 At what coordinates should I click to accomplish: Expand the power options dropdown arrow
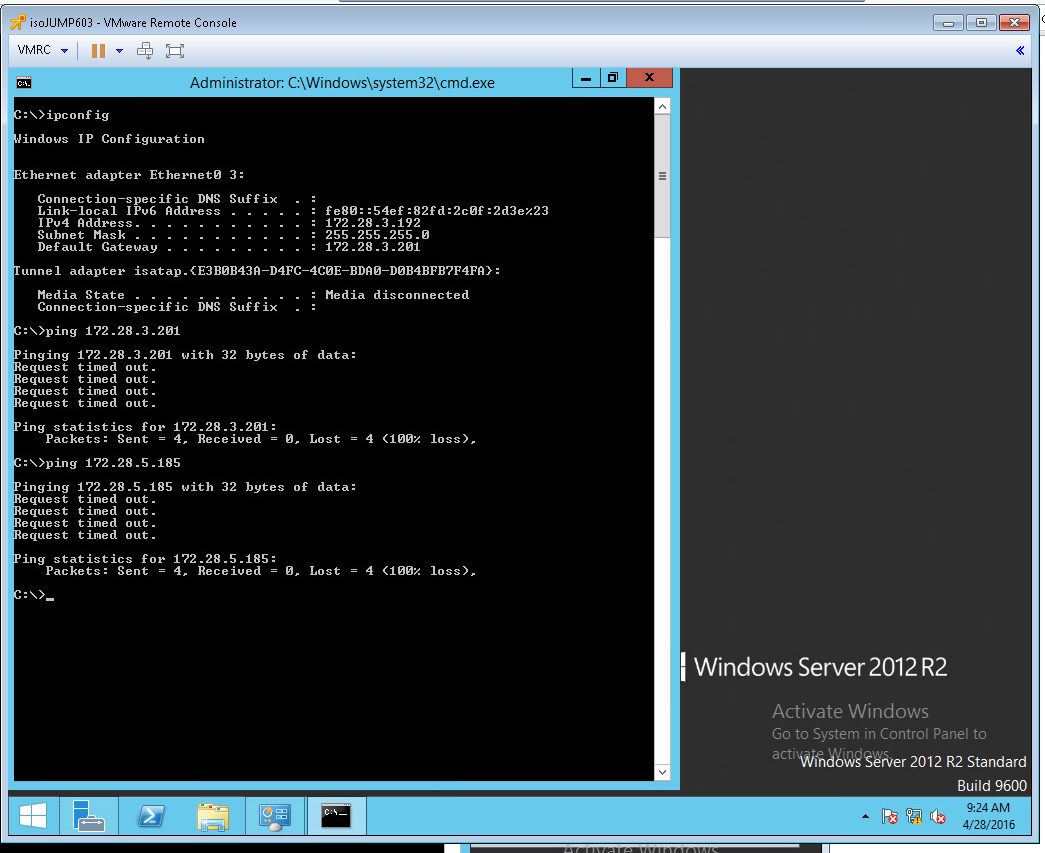click(119, 51)
